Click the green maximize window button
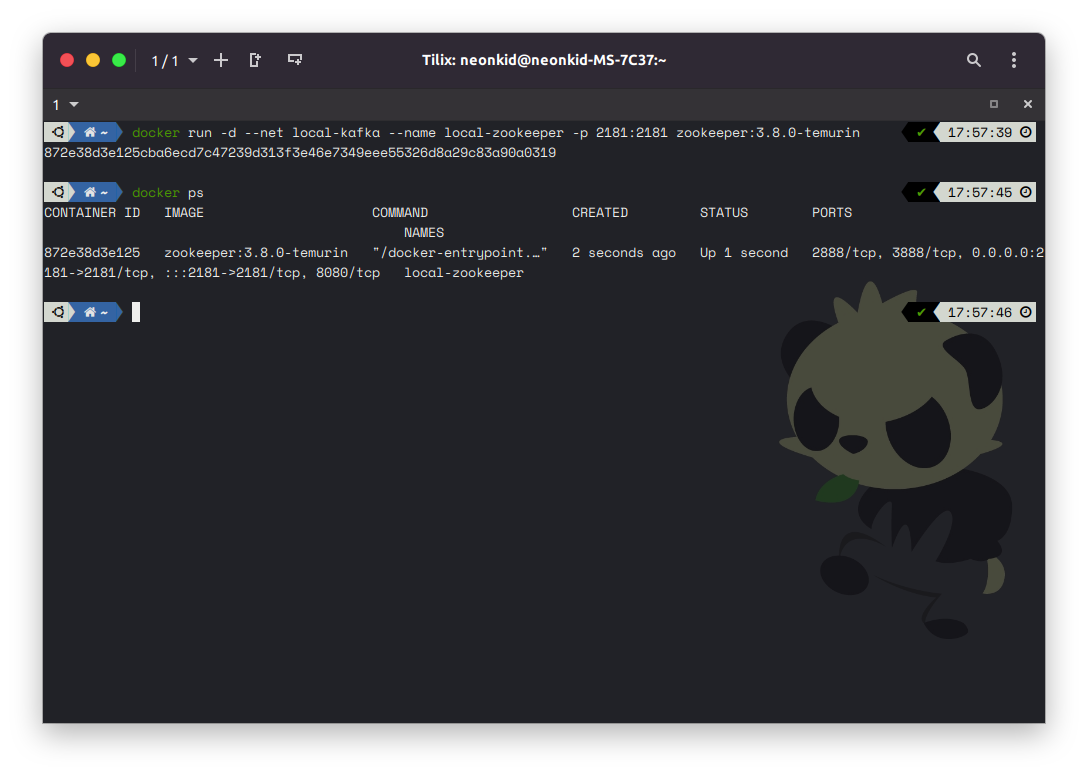This screenshot has width=1088, height=776. point(119,60)
